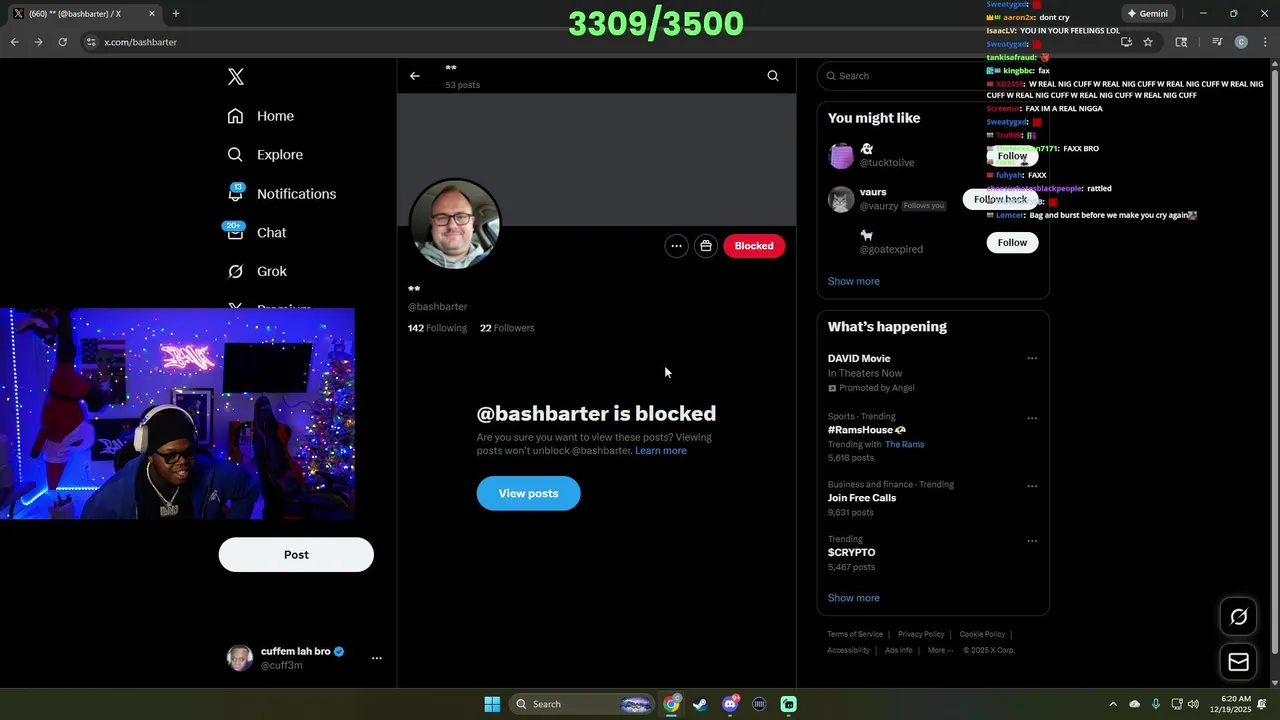Follow back the vaurs account
Image resolution: width=1280 pixels, height=720 pixels.
click(1000, 199)
